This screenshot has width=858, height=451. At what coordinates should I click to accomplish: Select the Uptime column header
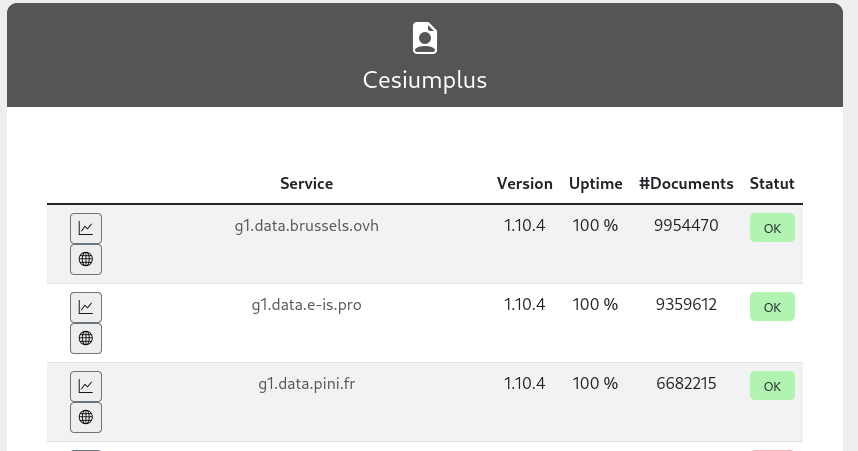click(x=596, y=184)
